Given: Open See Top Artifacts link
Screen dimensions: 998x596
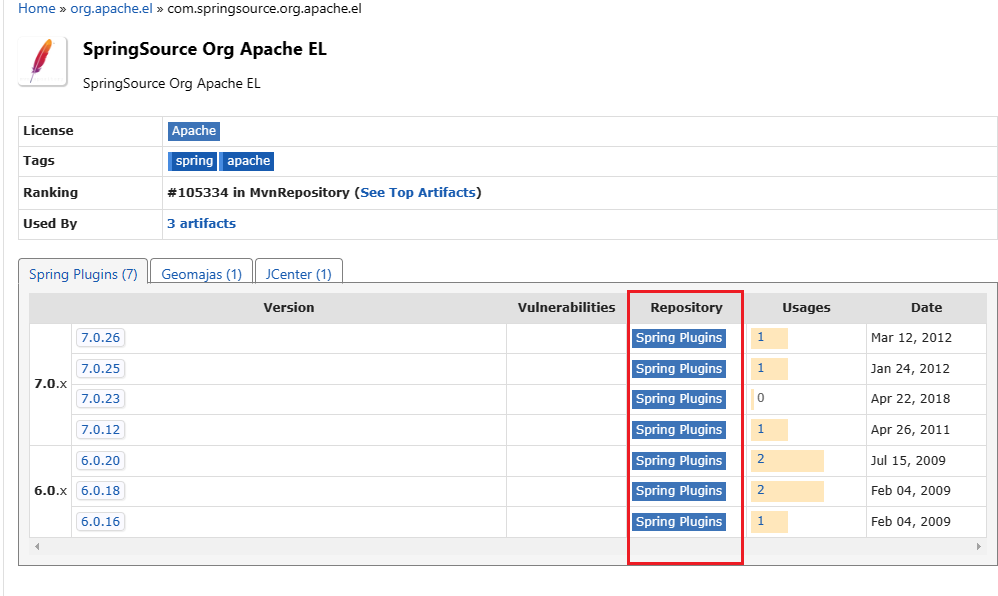Looking at the screenshot, I should (418, 192).
